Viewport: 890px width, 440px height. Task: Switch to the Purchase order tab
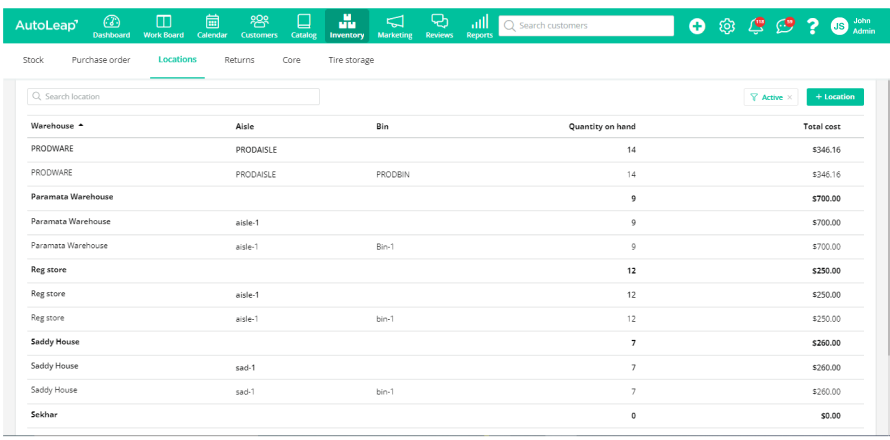click(101, 60)
